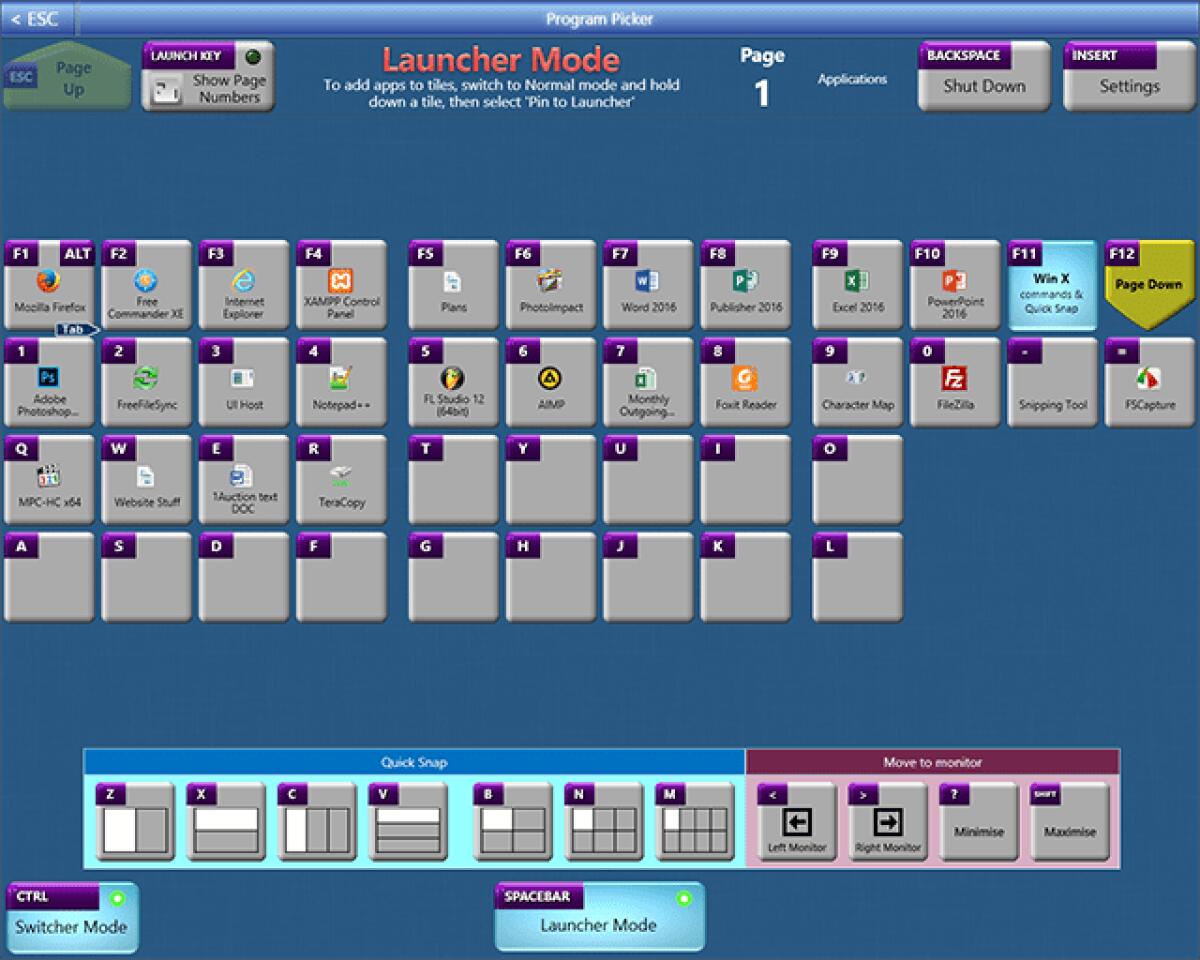
Task: Open MPC-HC x64 from the Q tile
Action: coord(49,482)
